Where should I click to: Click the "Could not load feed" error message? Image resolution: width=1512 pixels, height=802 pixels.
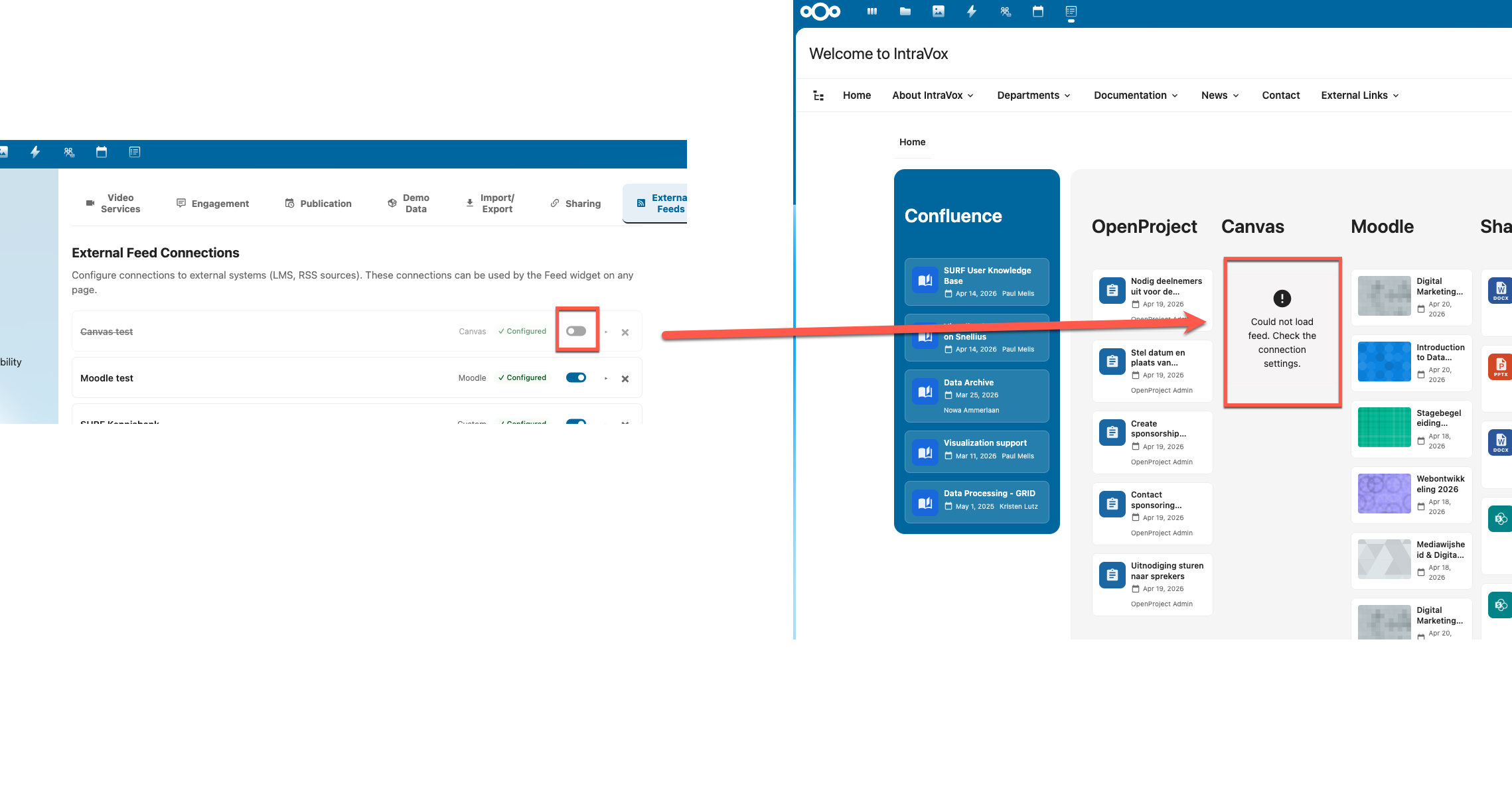click(x=1282, y=343)
